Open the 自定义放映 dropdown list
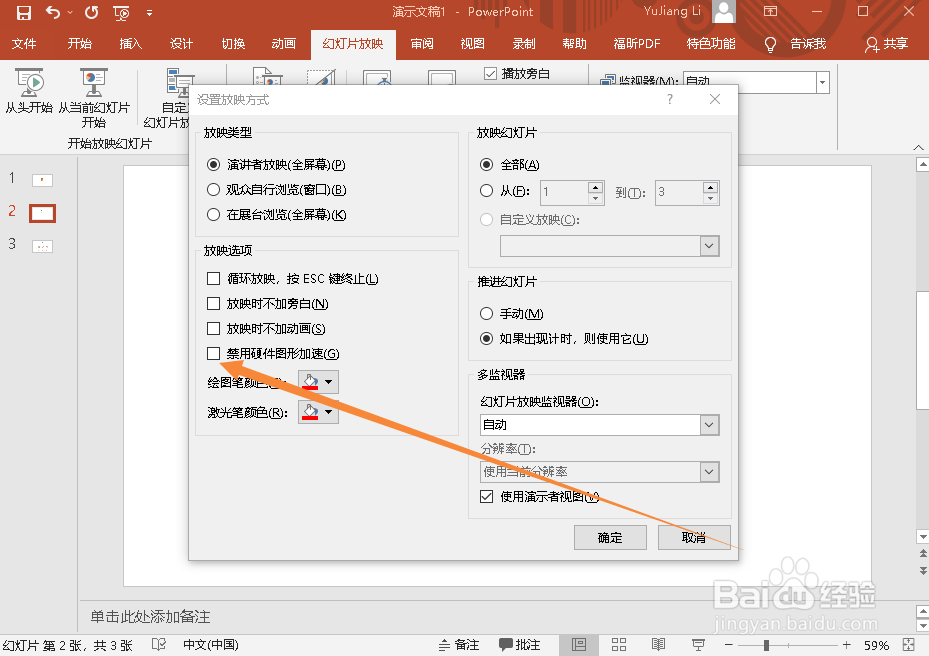This screenshot has width=929, height=656. tap(709, 246)
